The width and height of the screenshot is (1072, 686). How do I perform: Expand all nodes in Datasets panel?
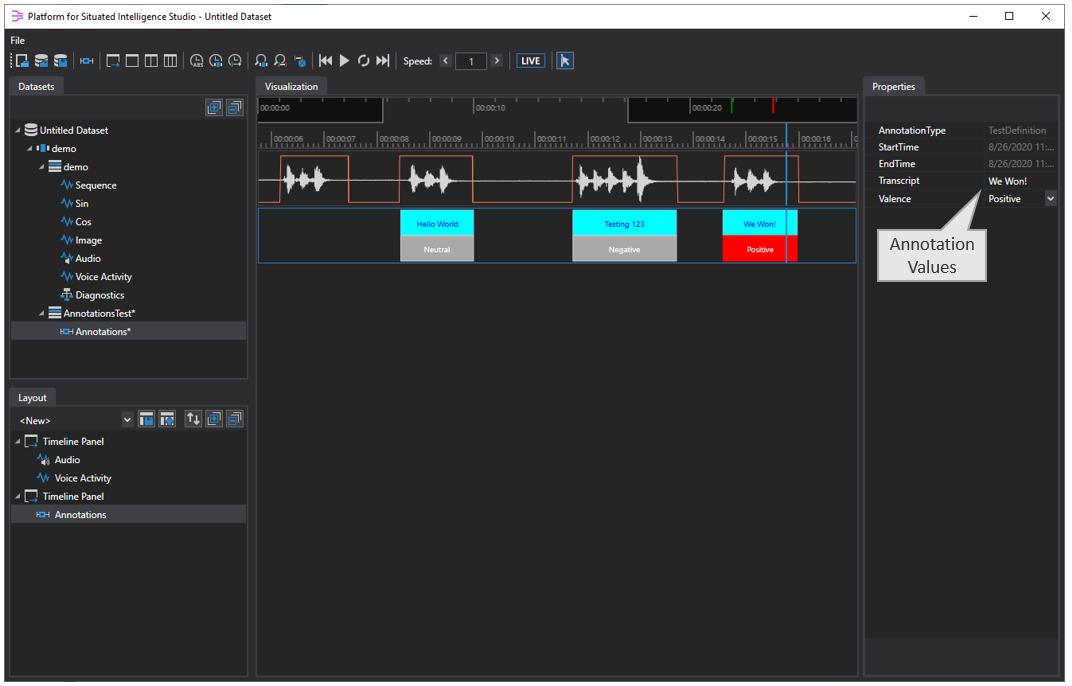pos(214,108)
